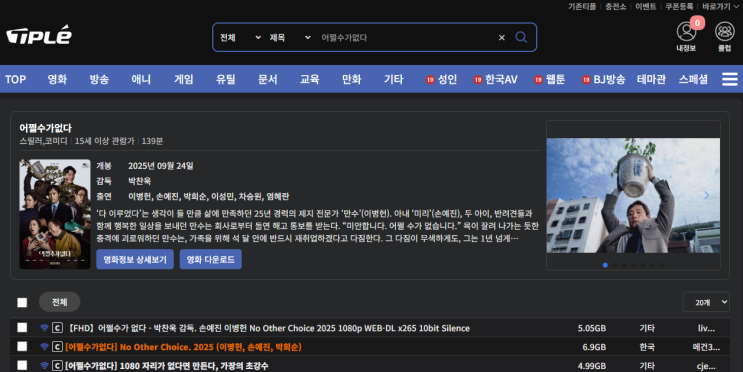The image size is (743, 372).
Task: Open the 20개 results-per-page dropdown
Action: pos(706,302)
